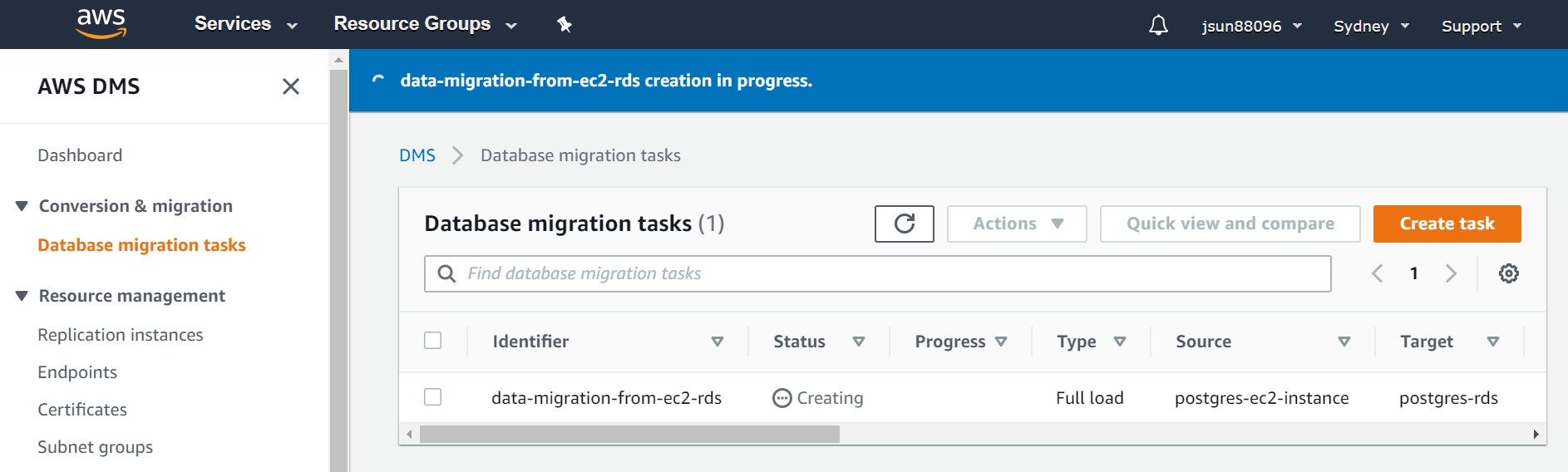The height and width of the screenshot is (472, 1568).
Task: Collapse the Conversion & migration section
Action: 22,206
